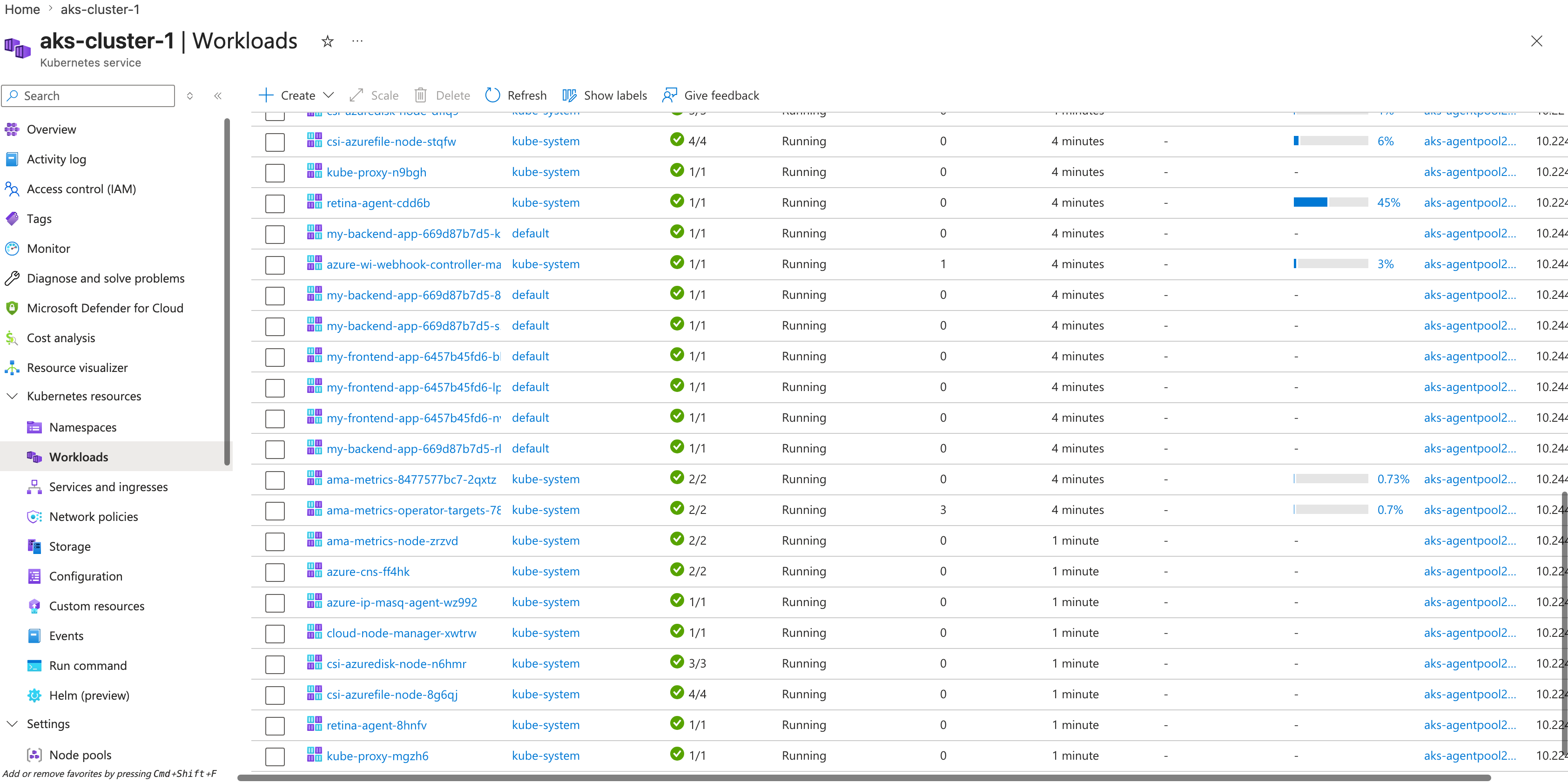Open the azure-ip-masq-agent-wz992 pod link
This screenshot has width=1568, height=783.
[402, 602]
